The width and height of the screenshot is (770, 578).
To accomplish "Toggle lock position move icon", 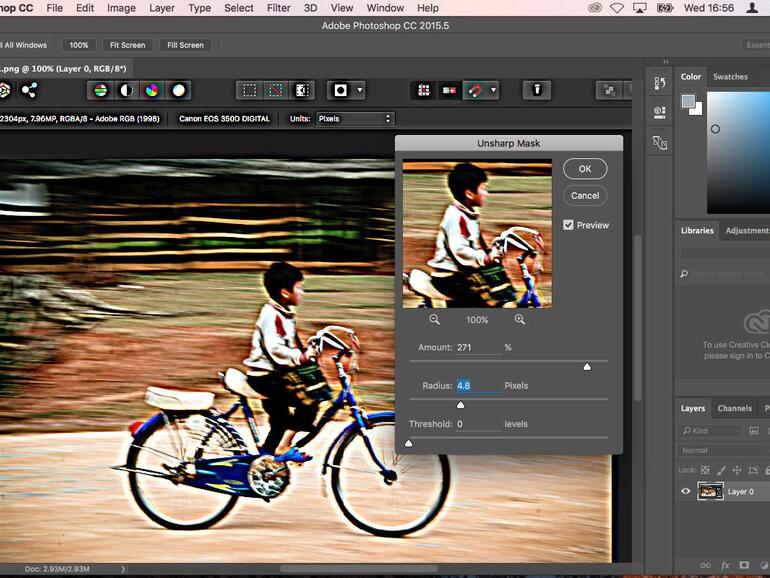I will (x=737, y=470).
